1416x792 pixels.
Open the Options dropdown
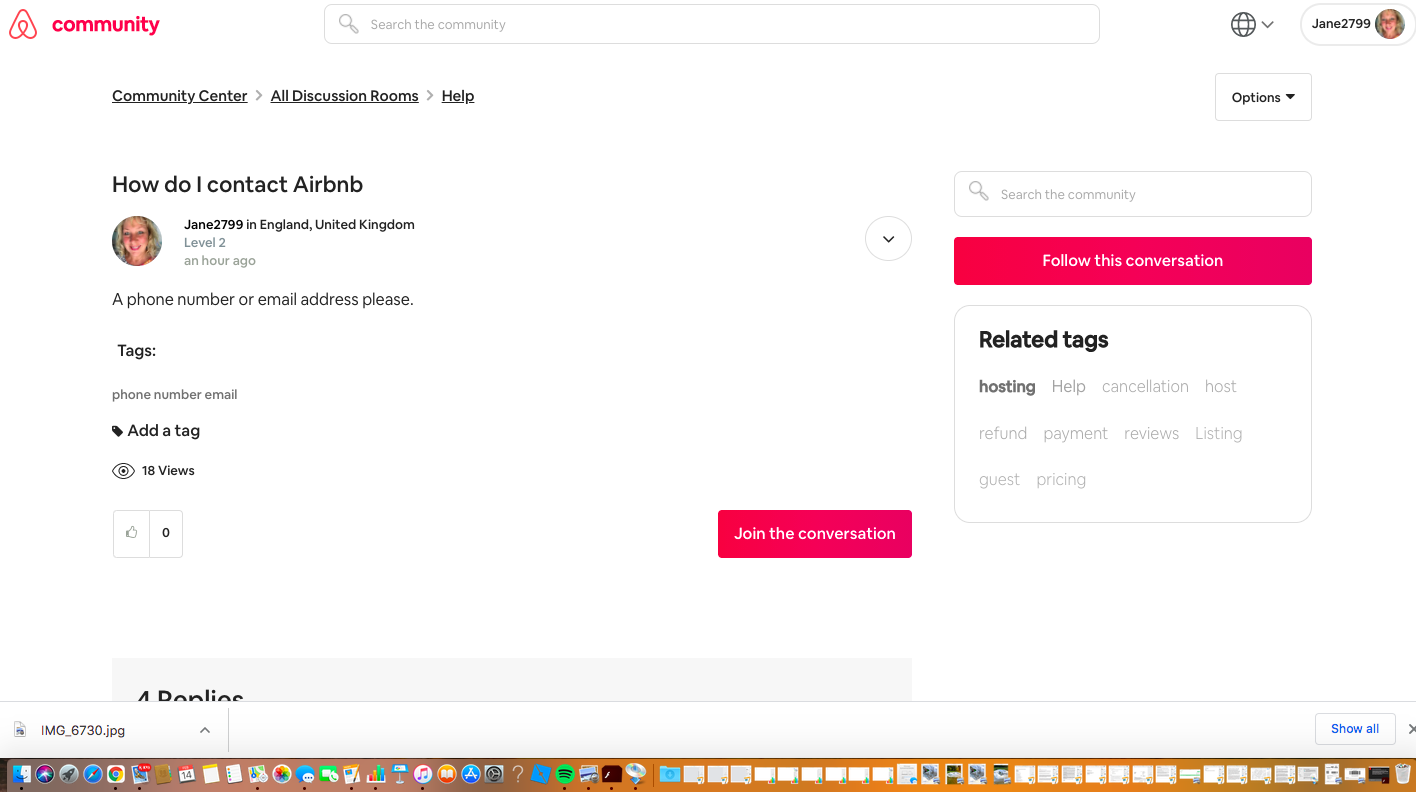tap(1262, 96)
